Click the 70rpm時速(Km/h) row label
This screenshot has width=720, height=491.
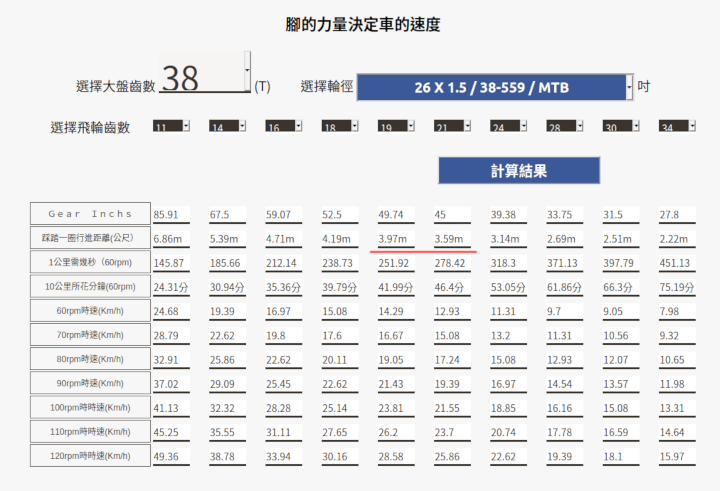point(90,335)
